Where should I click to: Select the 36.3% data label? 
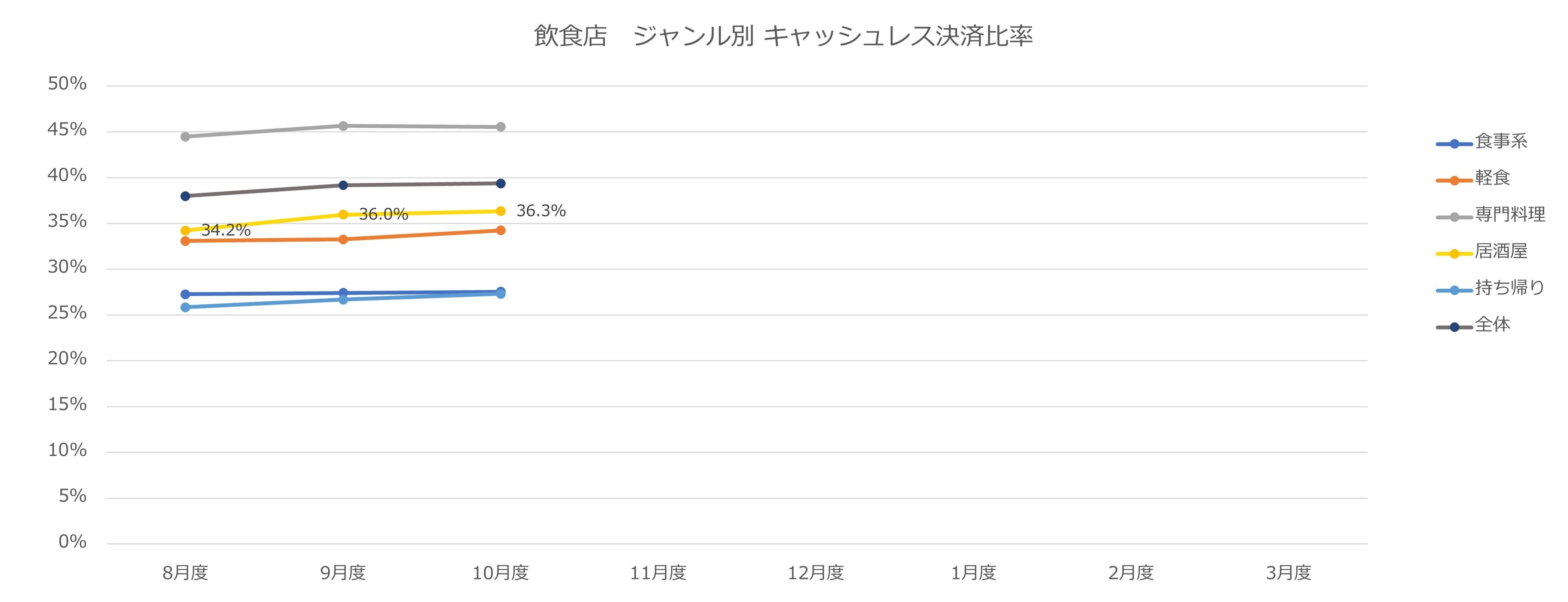coord(540,211)
